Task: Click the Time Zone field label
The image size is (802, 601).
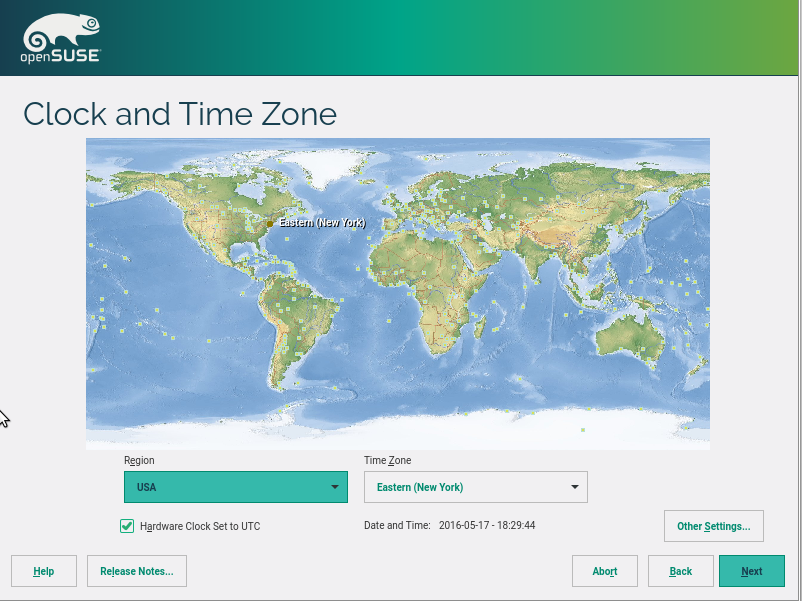Action: click(x=388, y=460)
